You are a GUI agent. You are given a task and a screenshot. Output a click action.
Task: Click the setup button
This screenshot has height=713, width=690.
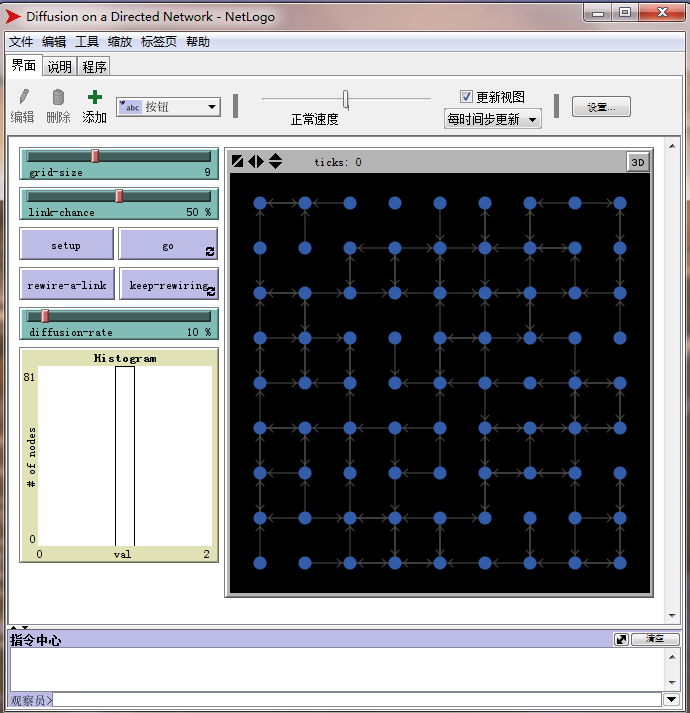66,244
